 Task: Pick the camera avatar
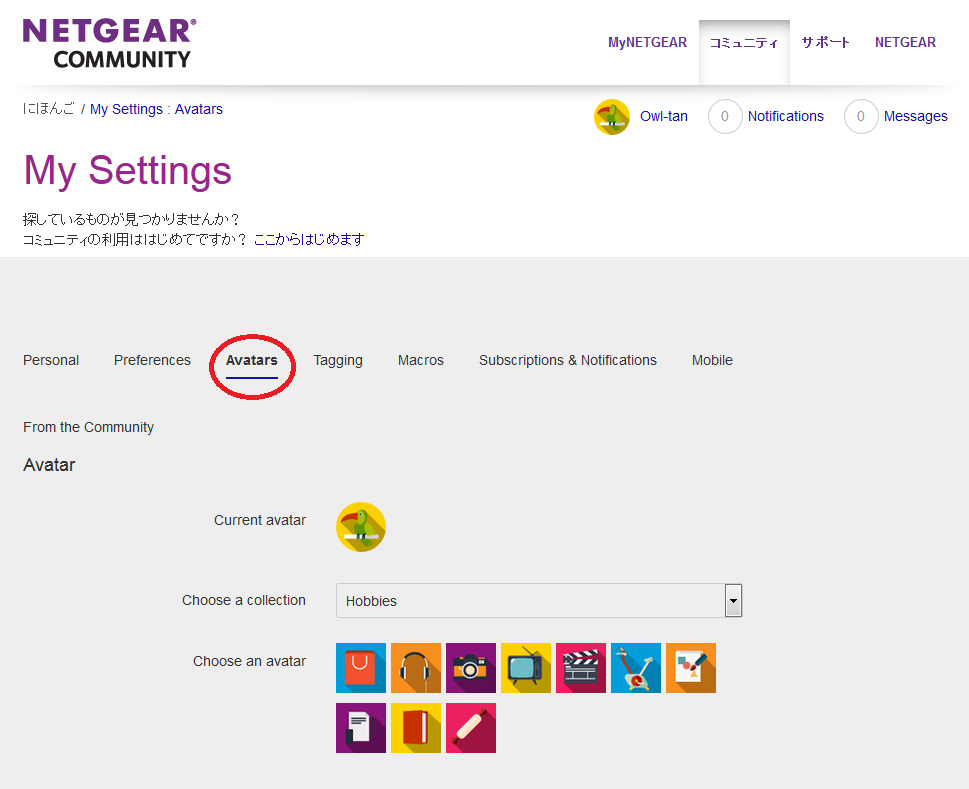[x=471, y=668]
